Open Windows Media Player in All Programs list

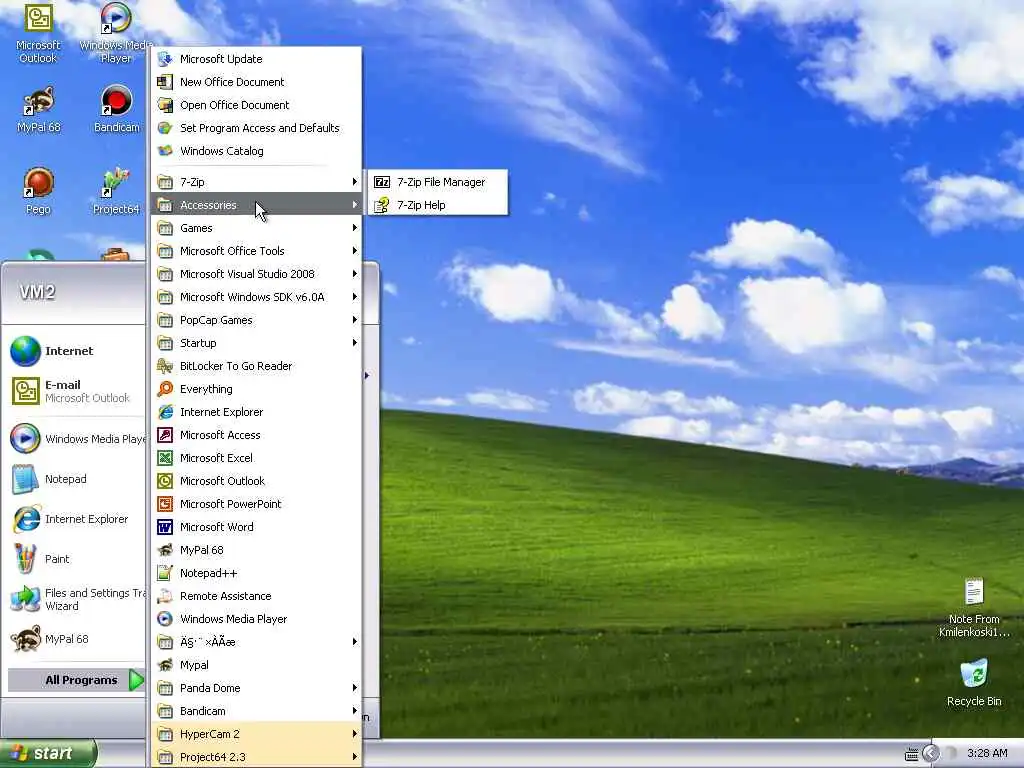click(x=256, y=619)
